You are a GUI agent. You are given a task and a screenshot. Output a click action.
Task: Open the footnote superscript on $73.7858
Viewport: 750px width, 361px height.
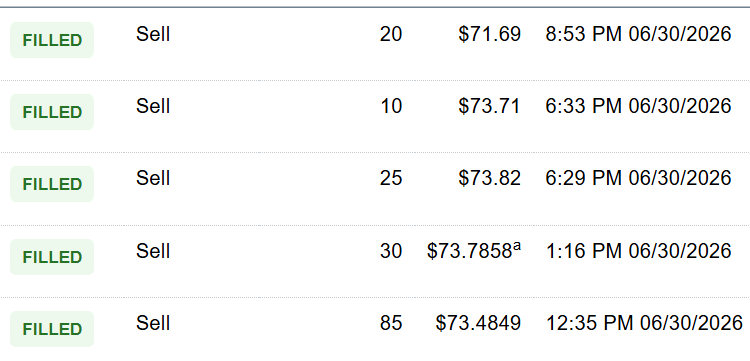[x=517, y=247]
